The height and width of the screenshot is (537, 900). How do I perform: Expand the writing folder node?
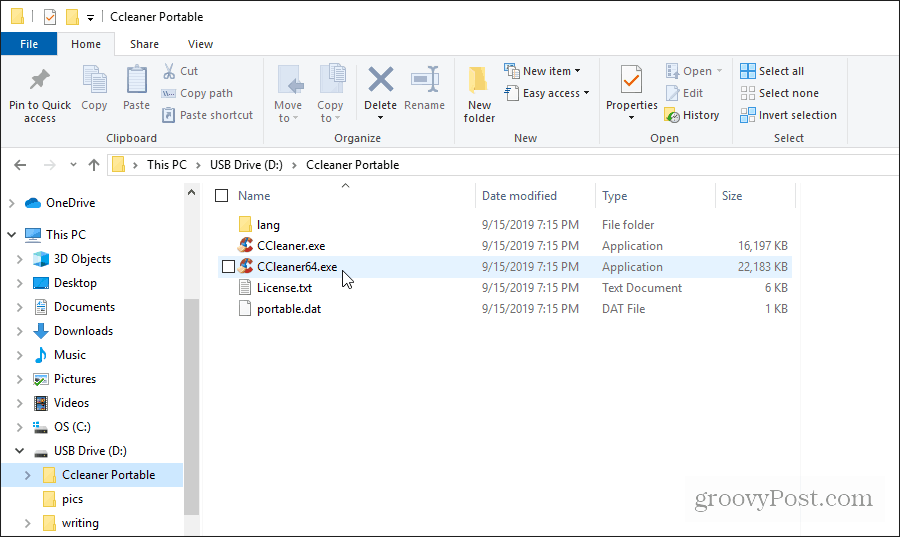click(x=27, y=523)
